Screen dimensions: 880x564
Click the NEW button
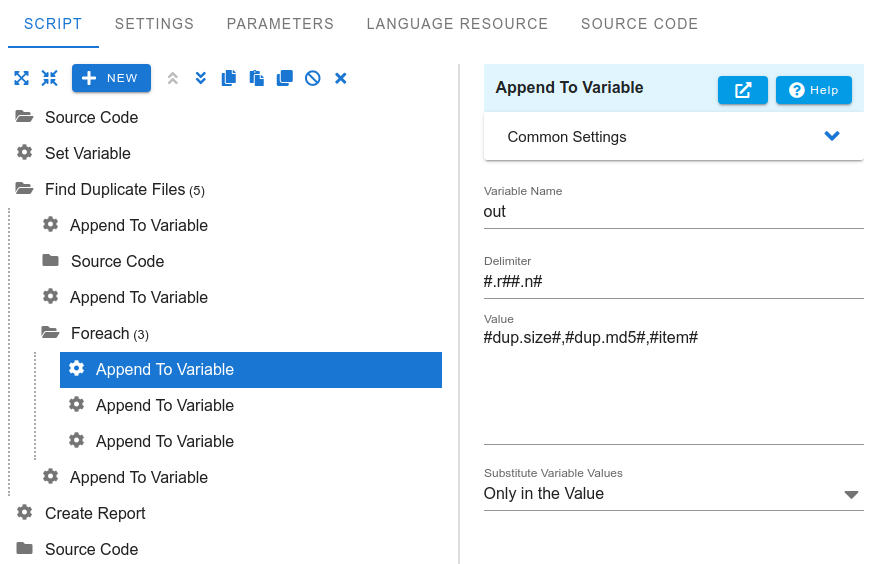pos(111,78)
